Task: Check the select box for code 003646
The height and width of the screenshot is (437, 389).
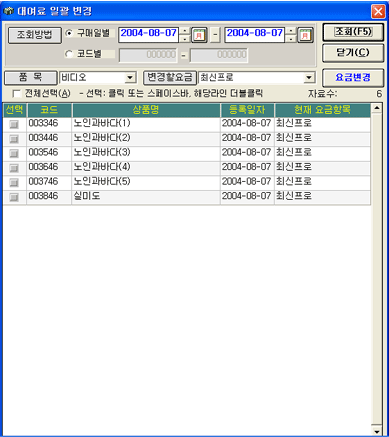Action: coord(14,168)
